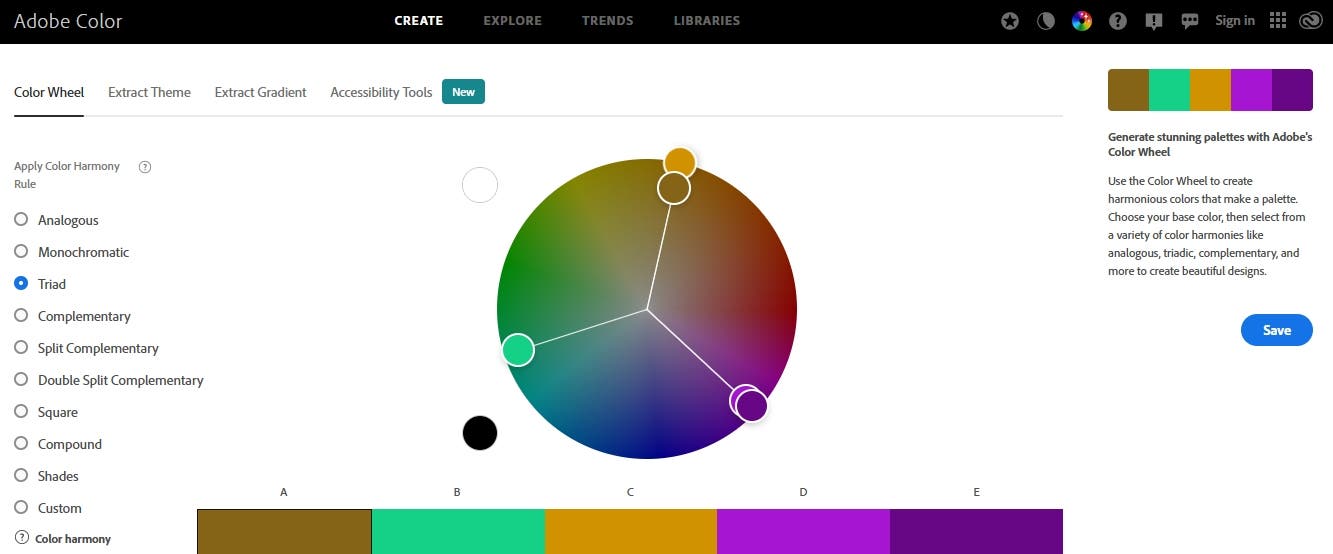Select the Square harmony rule
The height and width of the screenshot is (554, 1333).
click(x=21, y=412)
